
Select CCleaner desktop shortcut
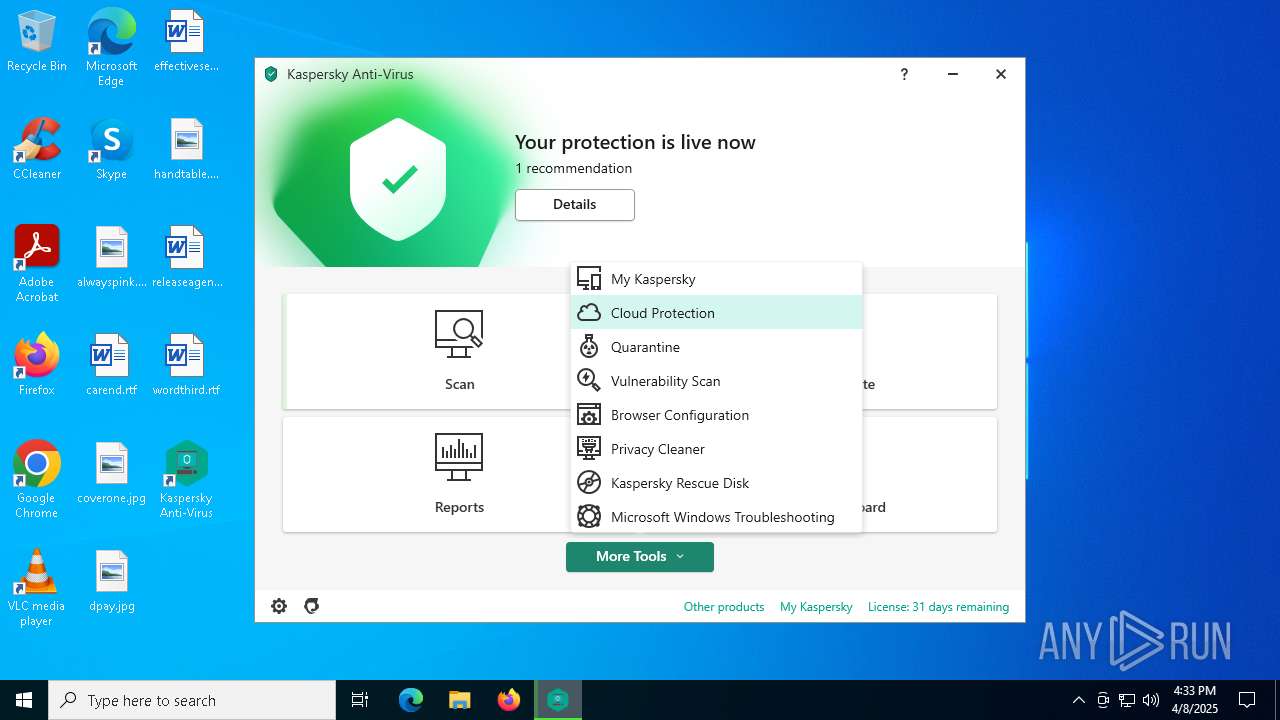click(37, 150)
